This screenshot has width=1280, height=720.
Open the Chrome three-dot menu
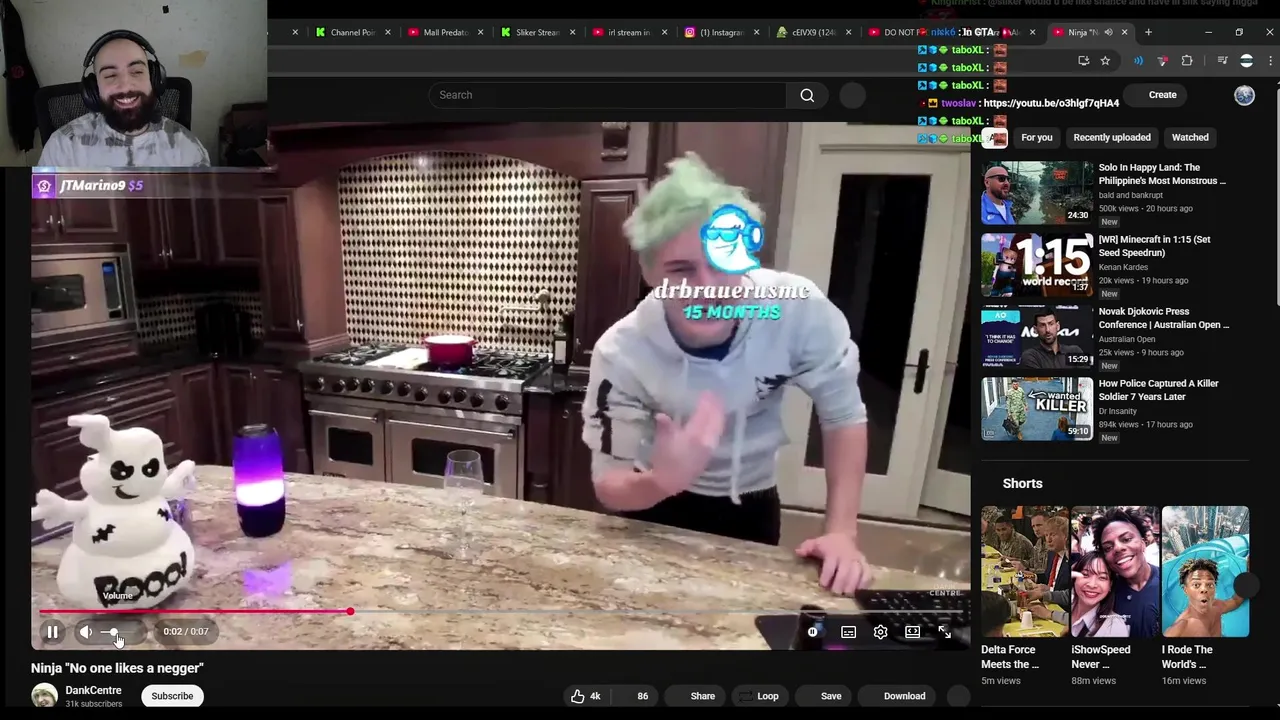pyautogui.click(x=1271, y=61)
